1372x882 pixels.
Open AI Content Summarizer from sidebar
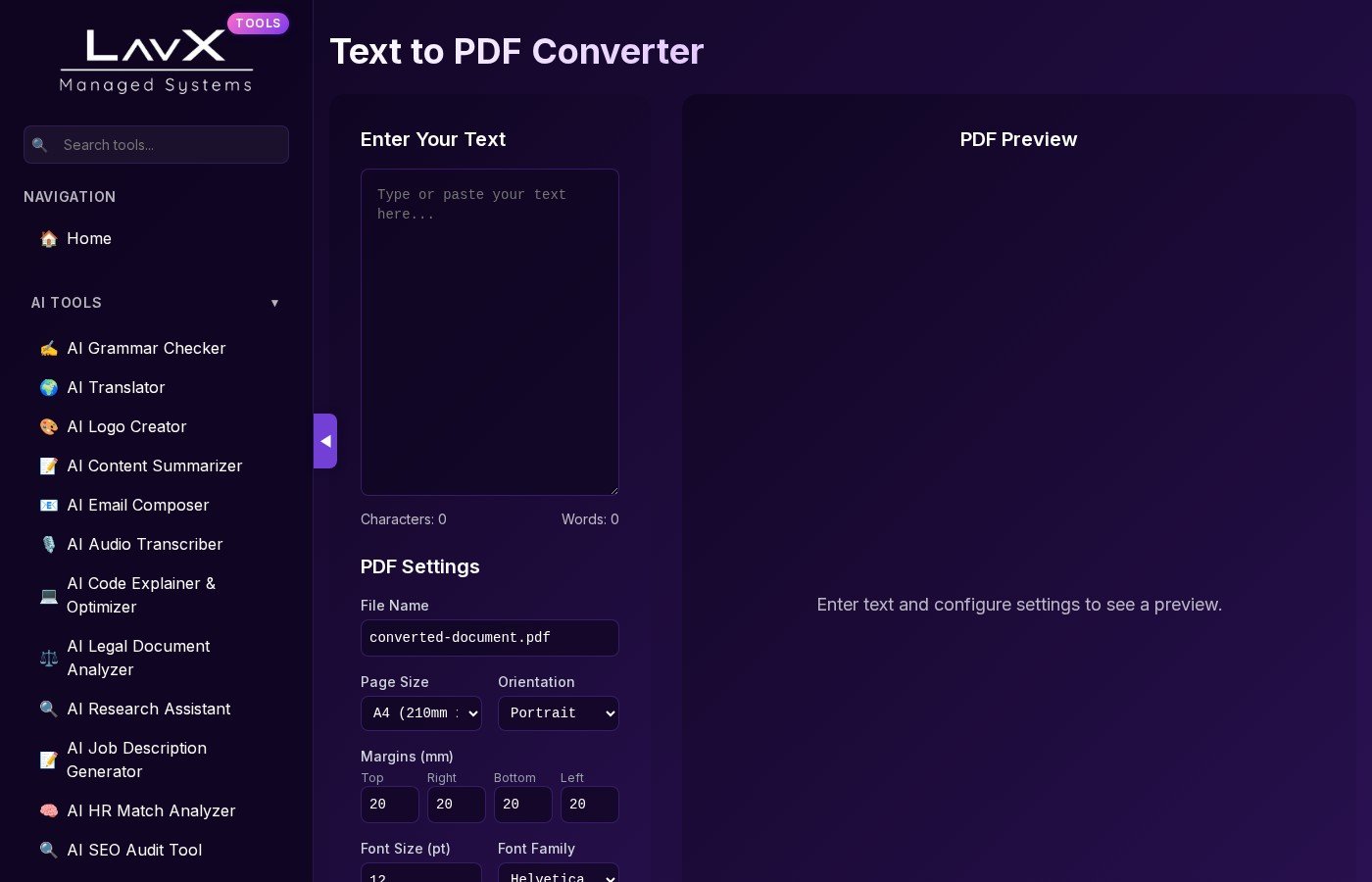point(154,466)
